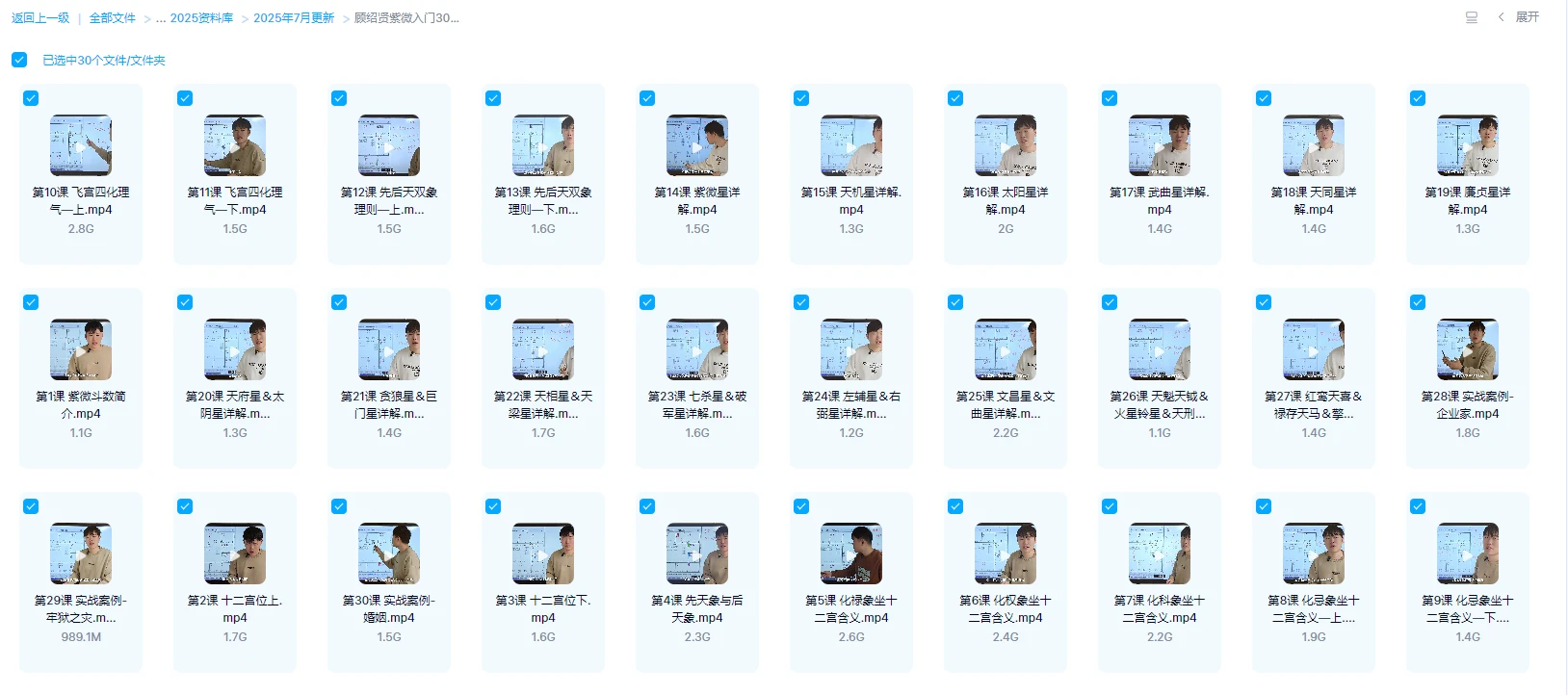This screenshot has height=695, width=1568.
Task: Open the 第30课 实战案例-婚姻 video thumbnail
Action: pos(389,553)
